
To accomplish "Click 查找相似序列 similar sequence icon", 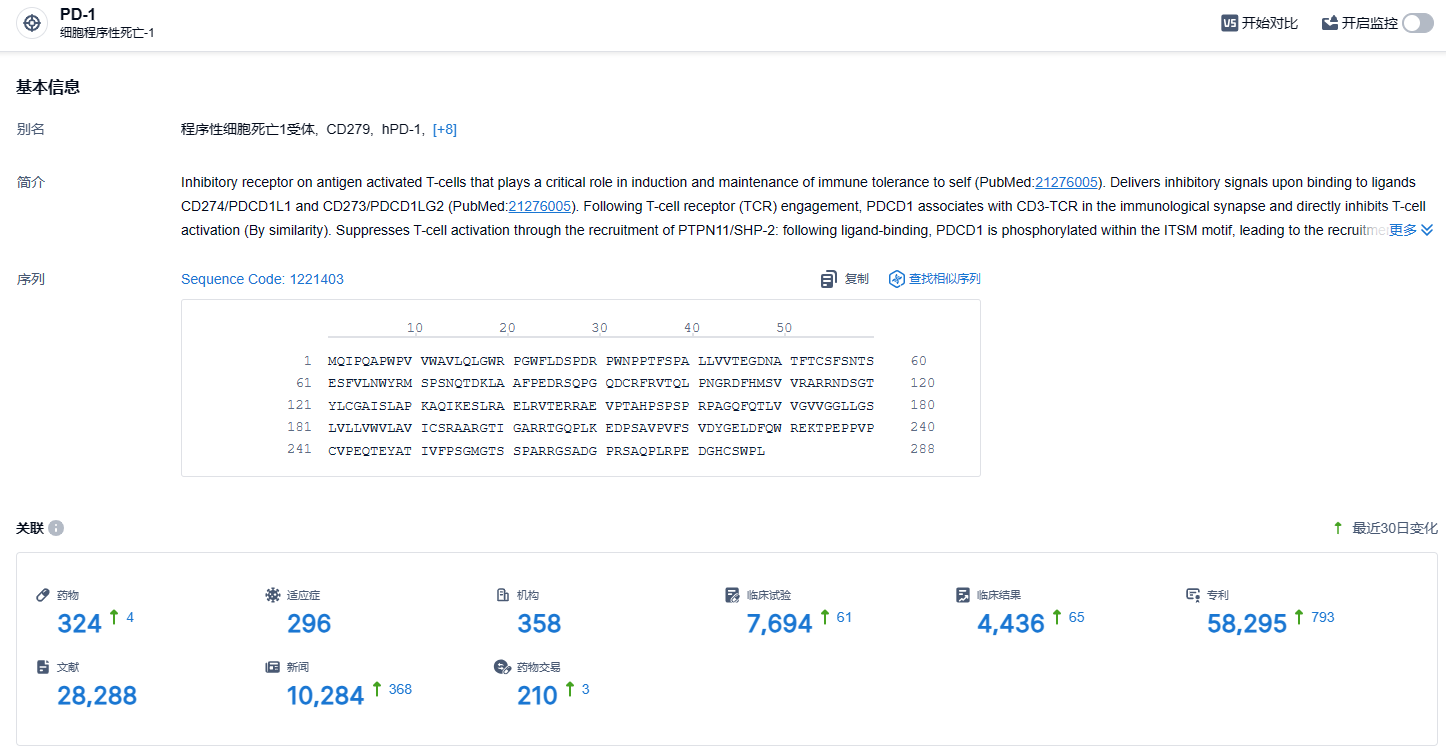I will (x=897, y=279).
